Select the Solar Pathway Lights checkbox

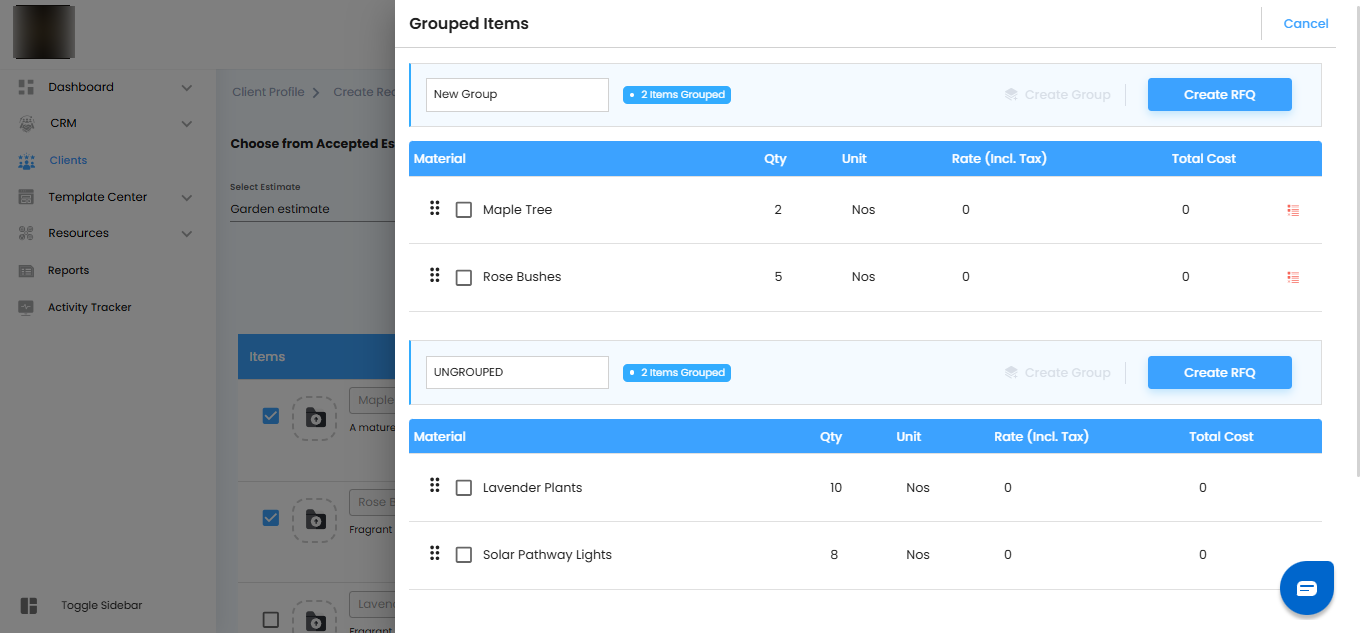(464, 555)
